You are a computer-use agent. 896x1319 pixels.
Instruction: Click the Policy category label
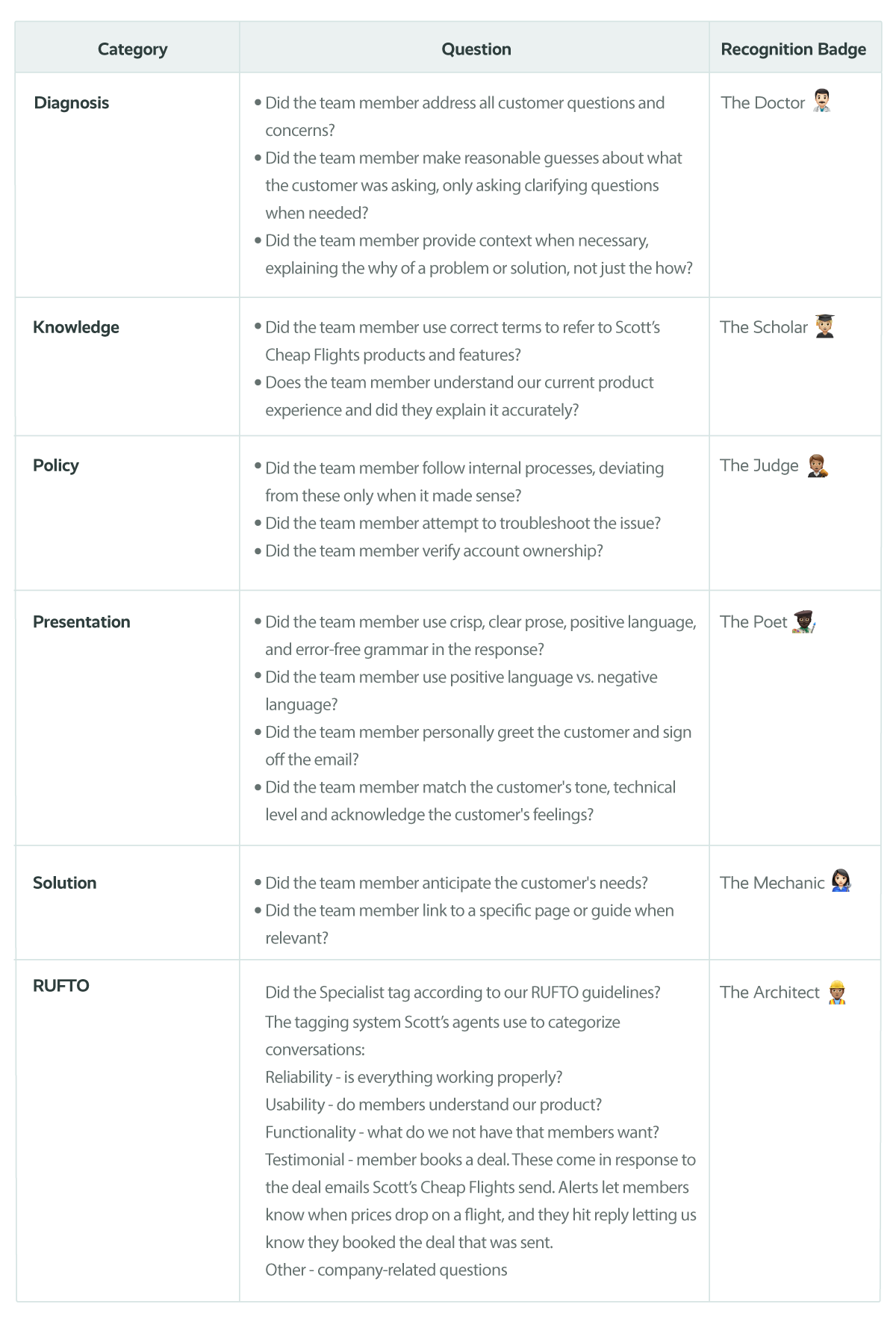pos(56,465)
